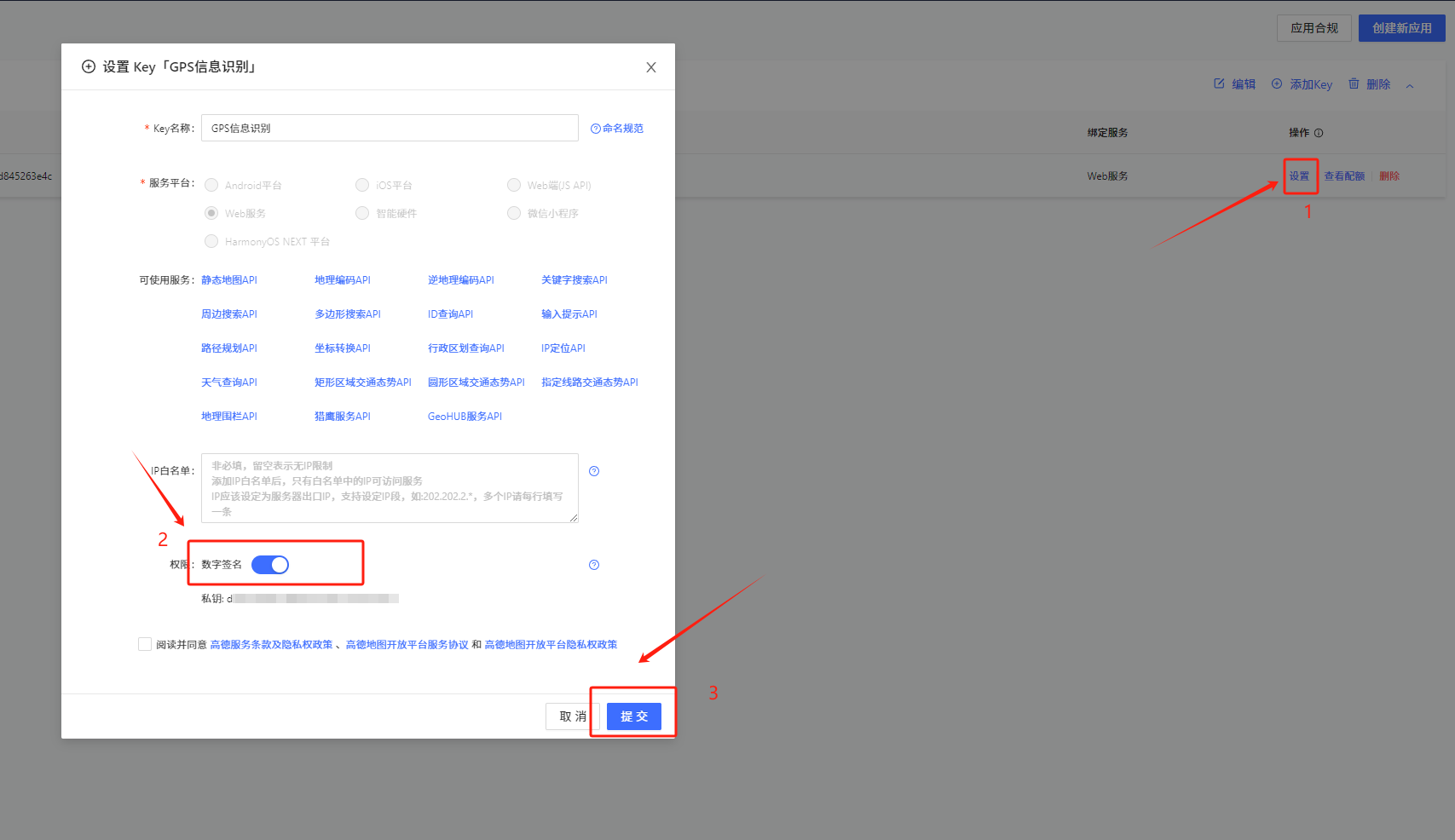Click the 删除 trash icon
The width and height of the screenshot is (1455, 840).
tap(1354, 83)
